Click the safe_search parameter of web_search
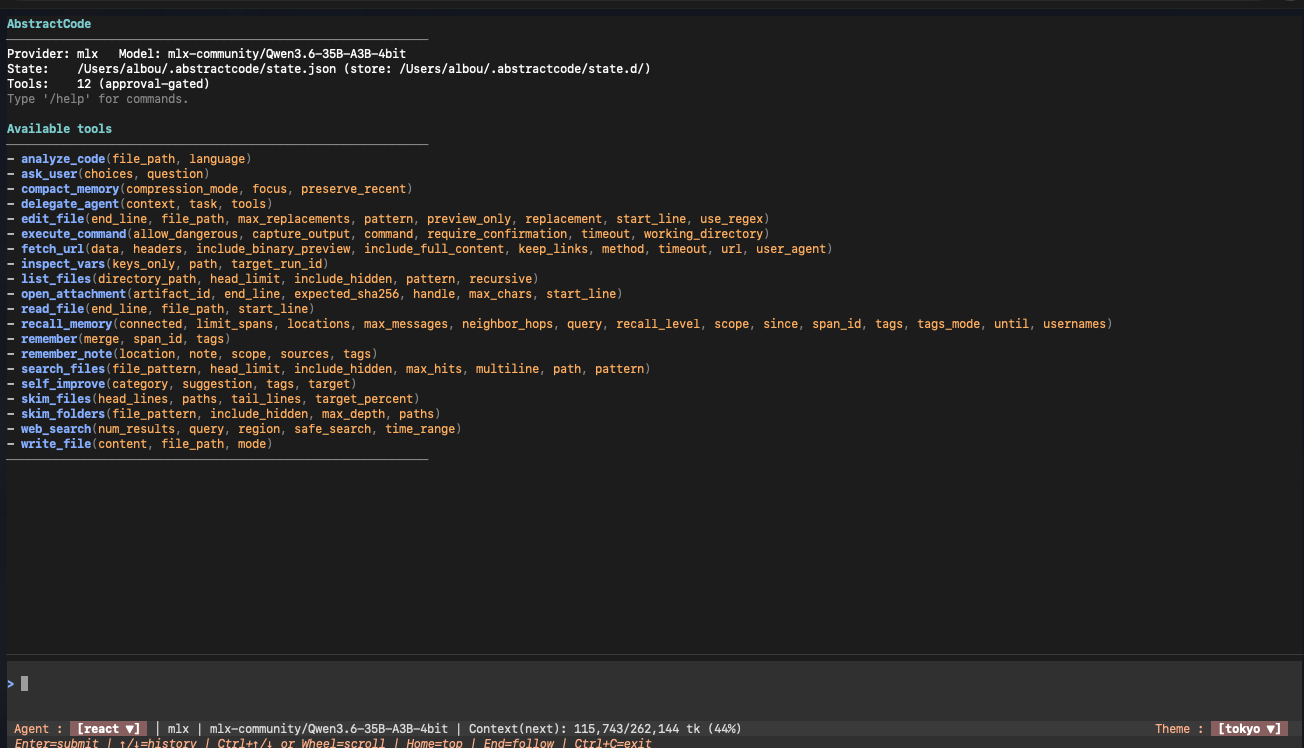 pyautogui.click(x=332, y=429)
